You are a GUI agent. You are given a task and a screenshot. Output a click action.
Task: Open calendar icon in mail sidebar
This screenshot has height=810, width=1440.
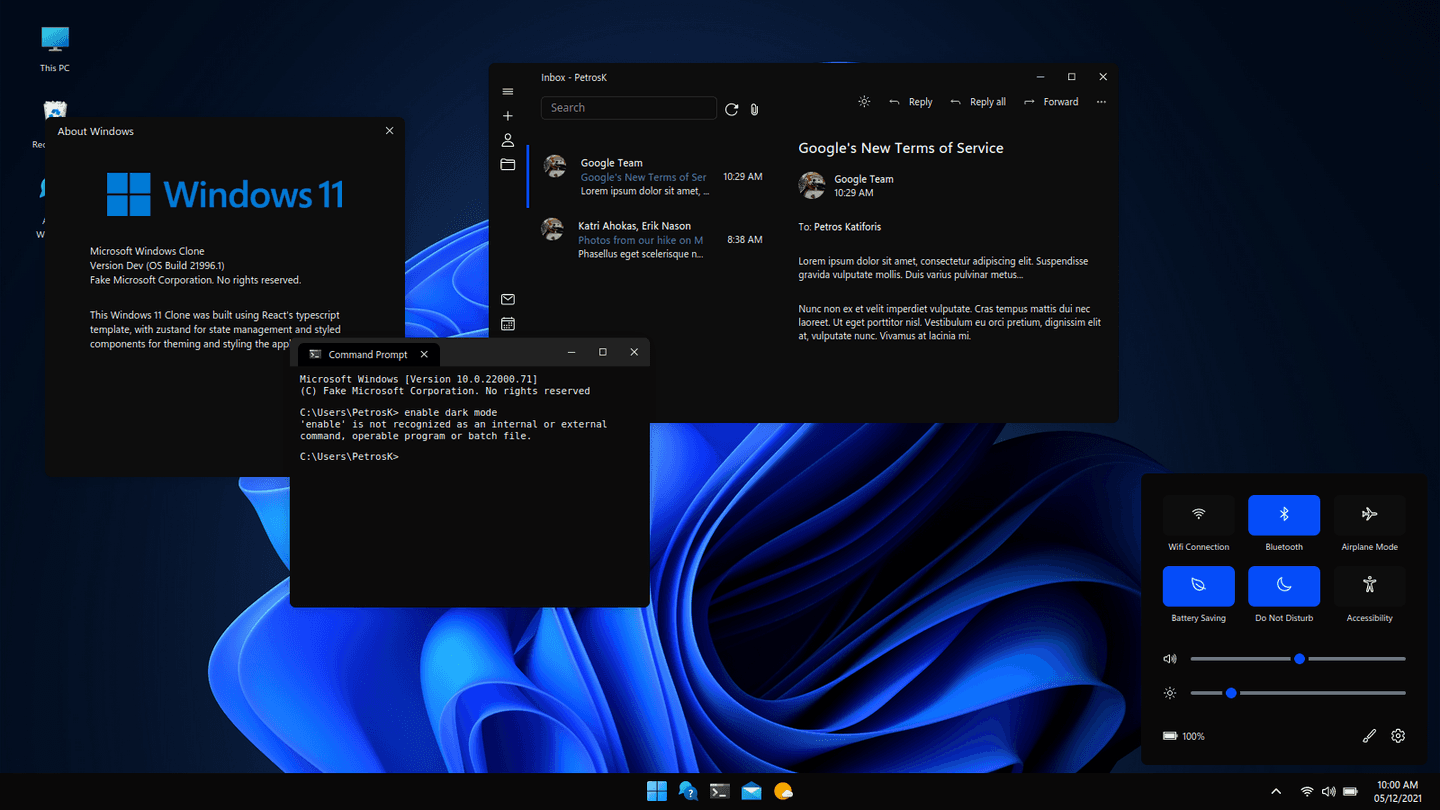pyautogui.click(x=508, y=323)
